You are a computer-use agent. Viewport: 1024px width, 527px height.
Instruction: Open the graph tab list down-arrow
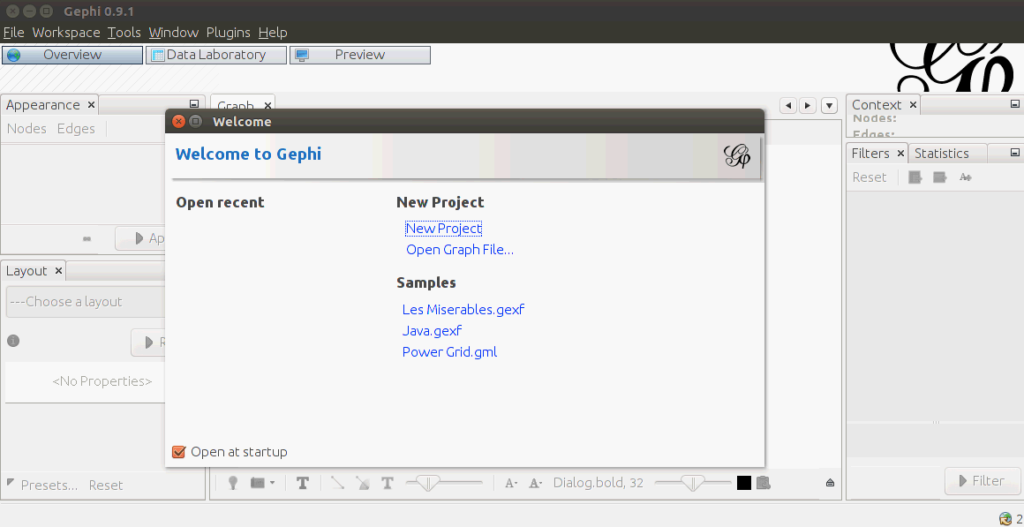tap(829, 105)
